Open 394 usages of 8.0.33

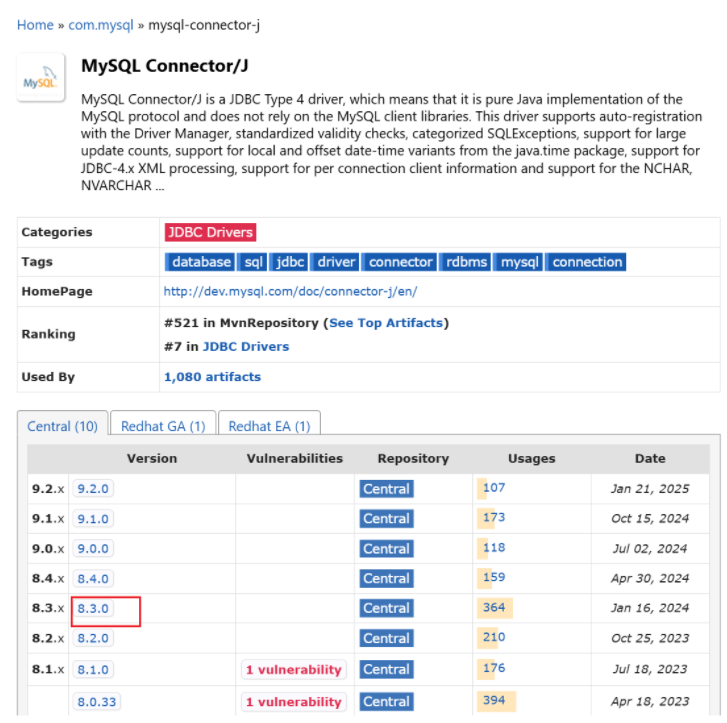(494, 700)
